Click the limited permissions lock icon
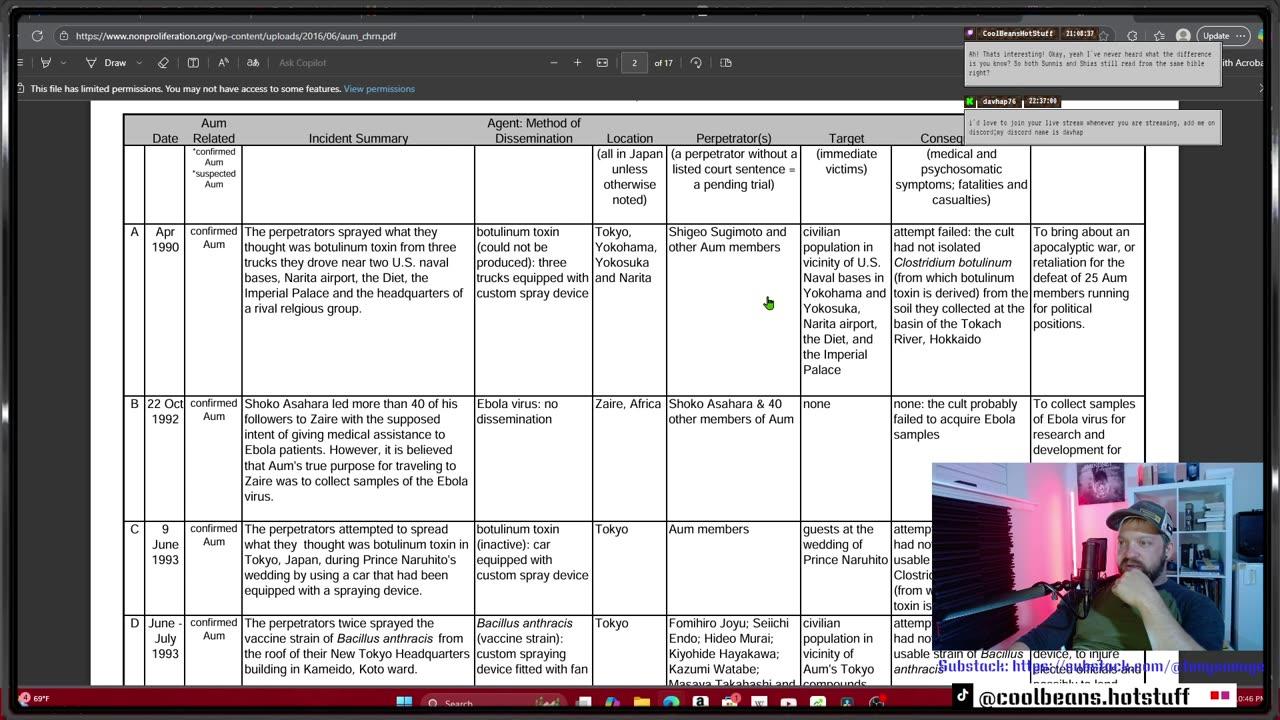This screenshot has width=1280, height=720. tap(22, 89)
